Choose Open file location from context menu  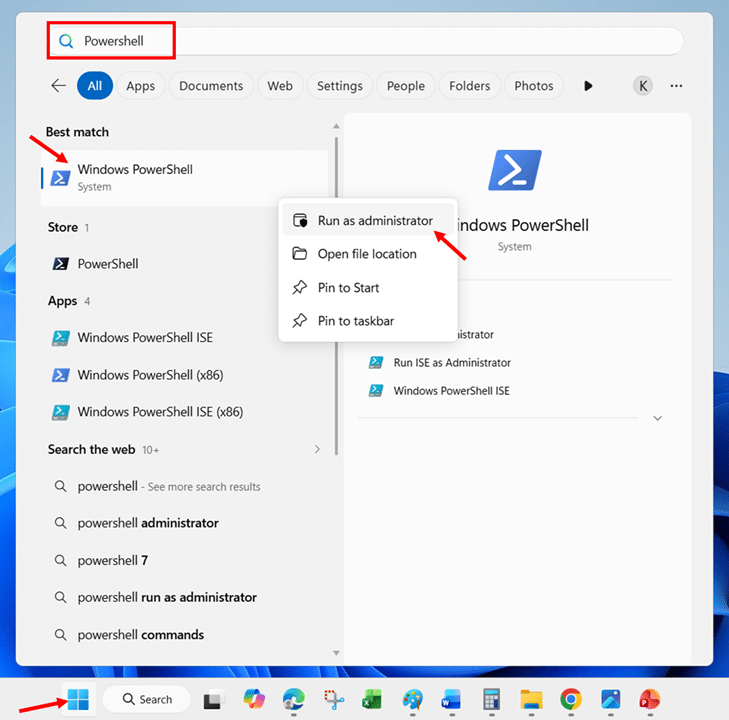pos(366,254)
